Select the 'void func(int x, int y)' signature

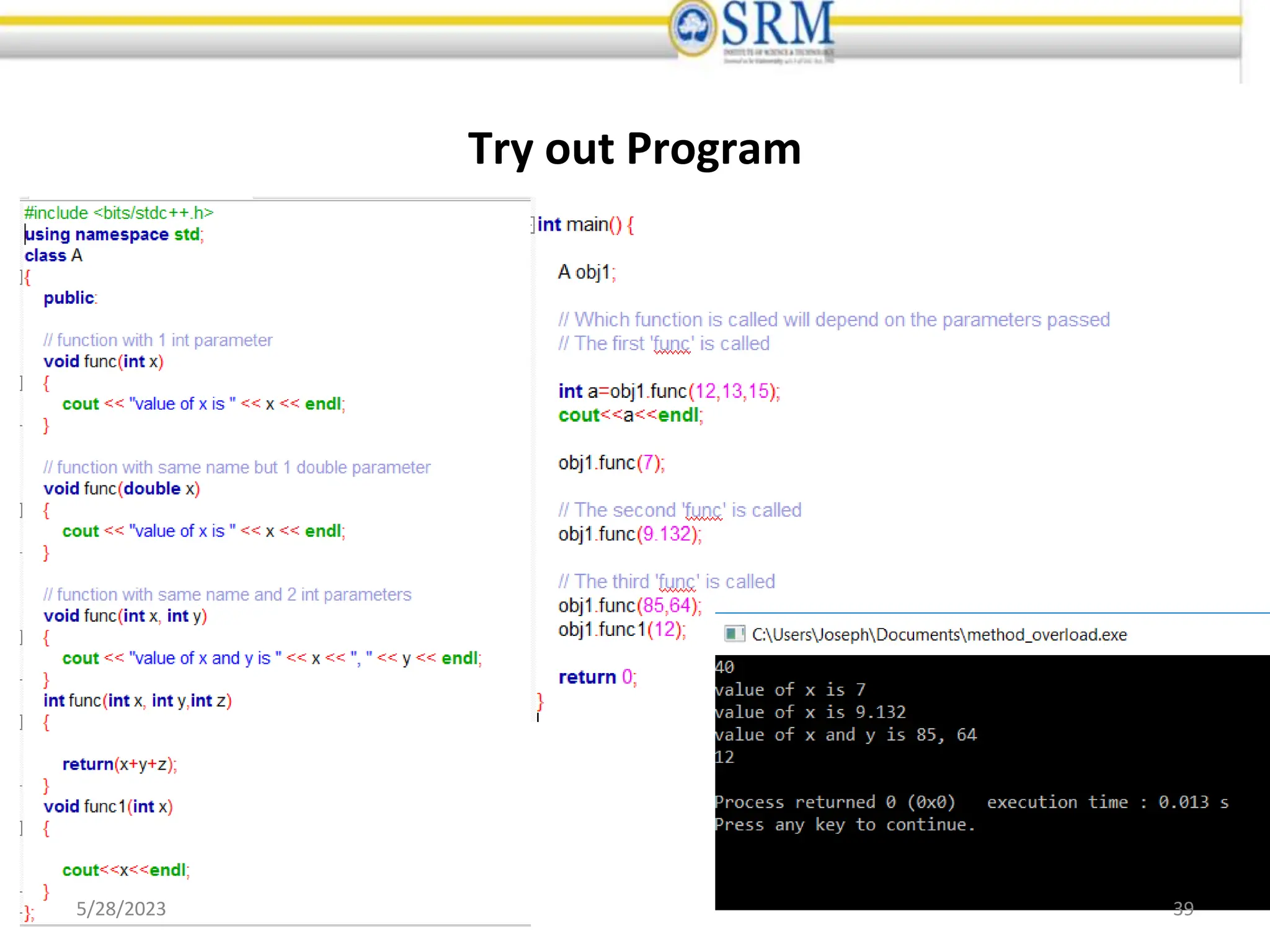(125, 616)
